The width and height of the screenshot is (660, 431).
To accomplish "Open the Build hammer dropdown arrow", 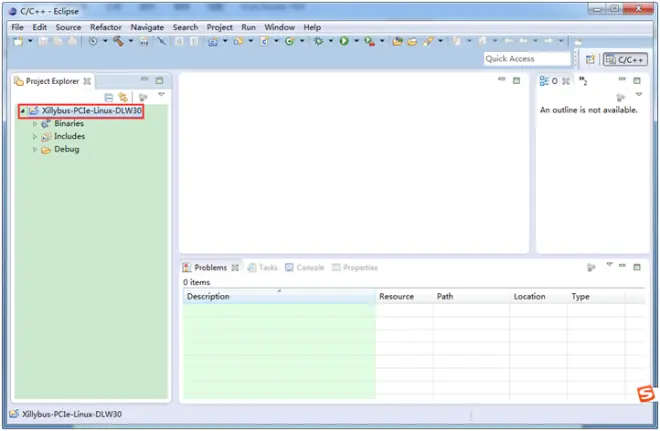I will 130,41.
